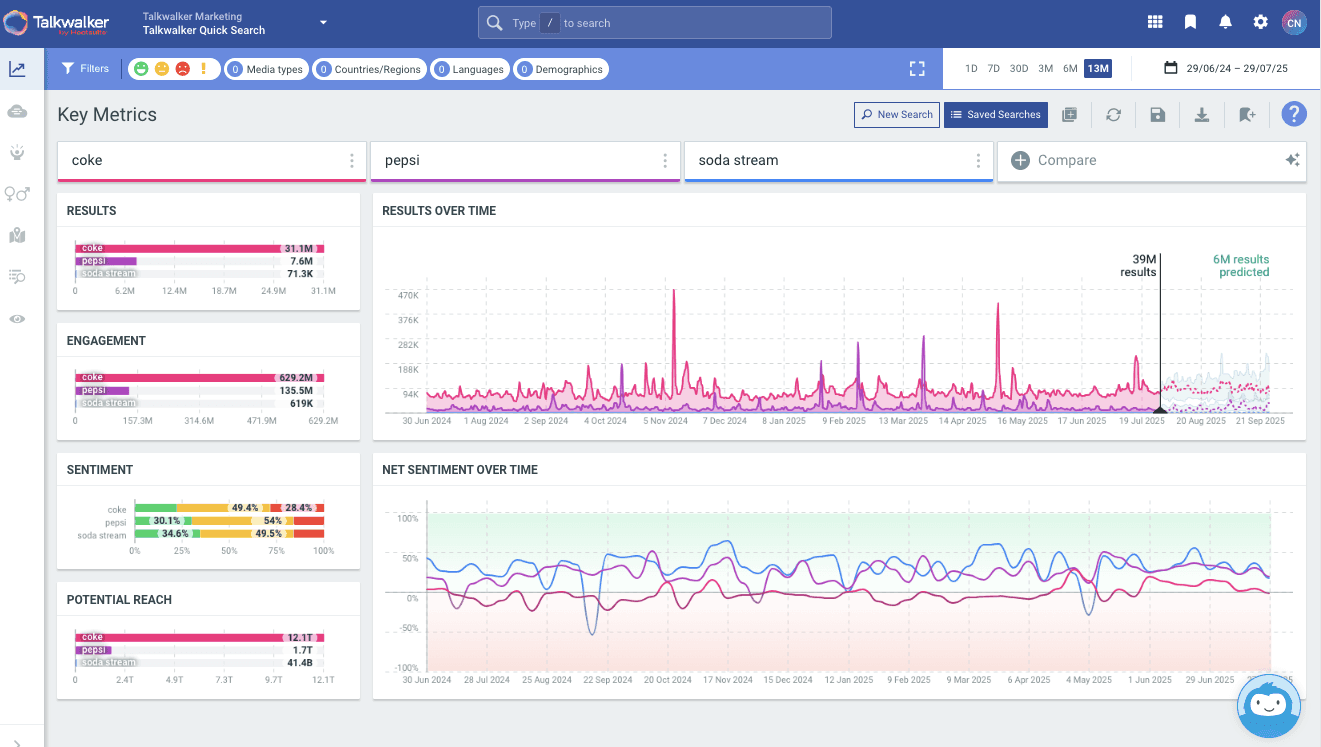Click the save floppy disk icon

[1157, 115]
